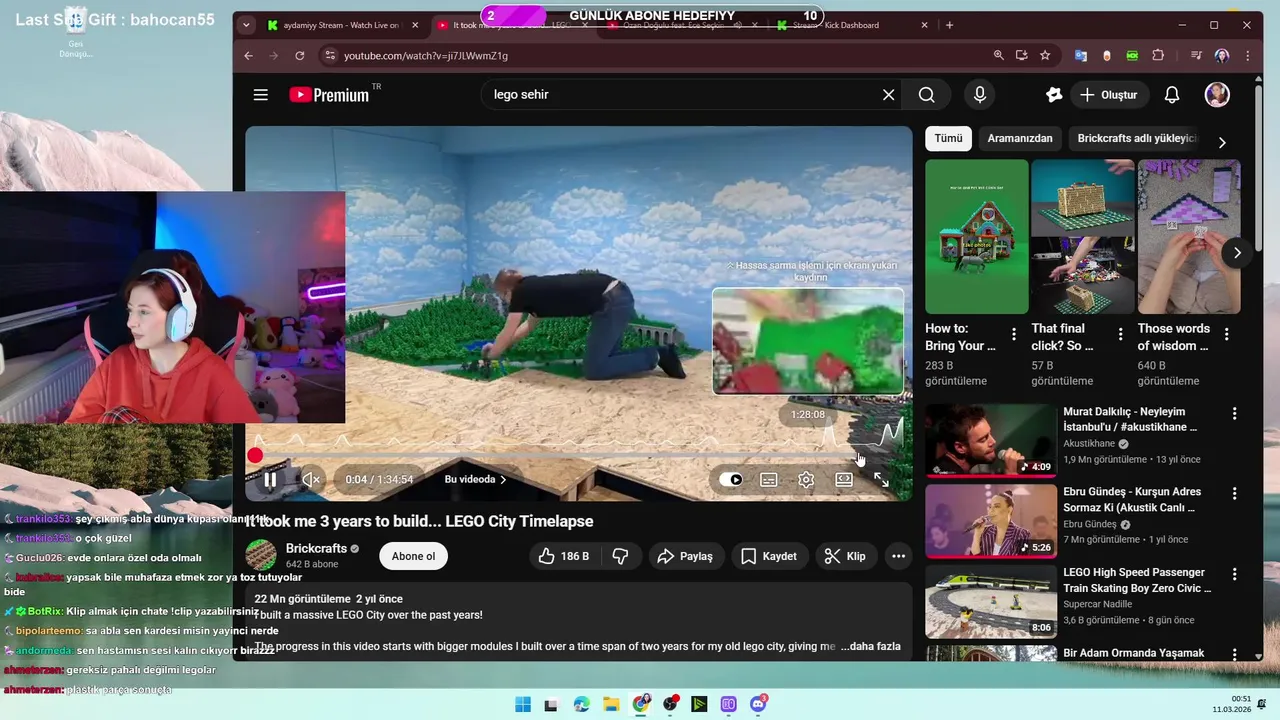Open the Brickcrafts channel name link
The image size is (1280, 720).
pyautogui.click(x=316, y=548)
